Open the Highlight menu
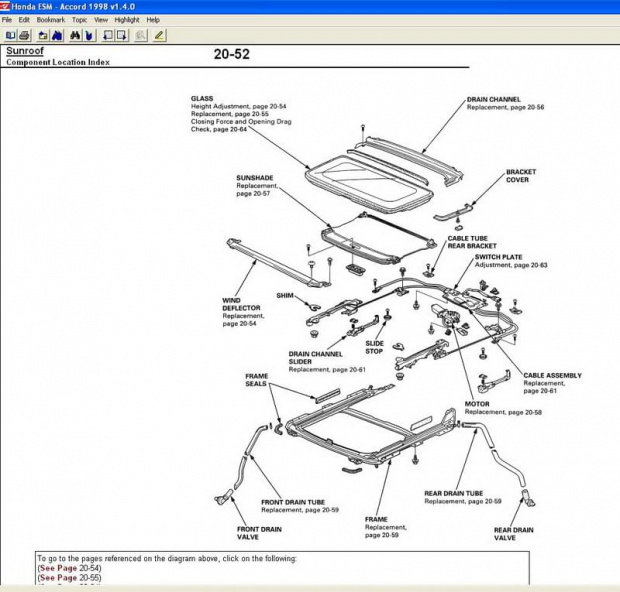Viewport: 620px width, 592px height. [x=127, y=20]
